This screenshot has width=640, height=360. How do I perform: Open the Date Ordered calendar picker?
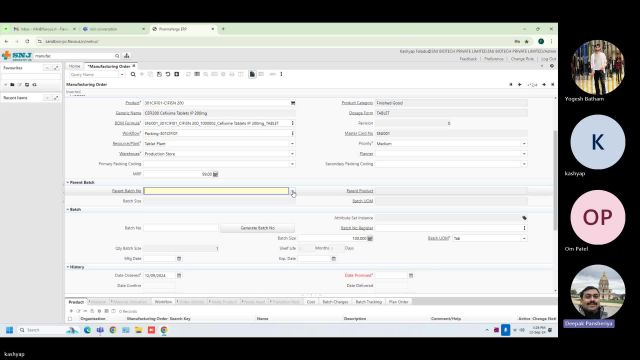click(179, 276)
